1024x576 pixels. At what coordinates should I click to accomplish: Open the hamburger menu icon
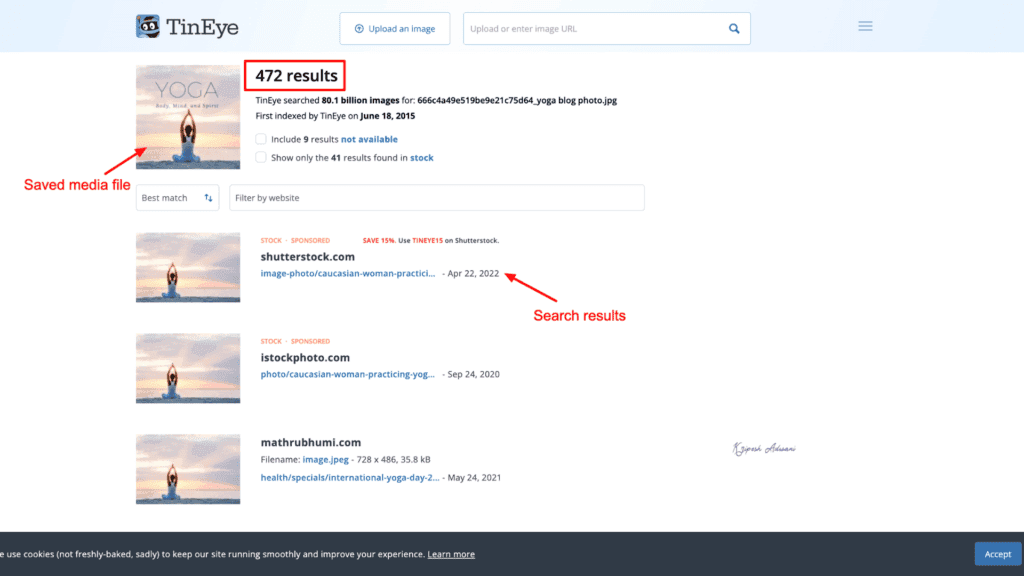(865, 26)
